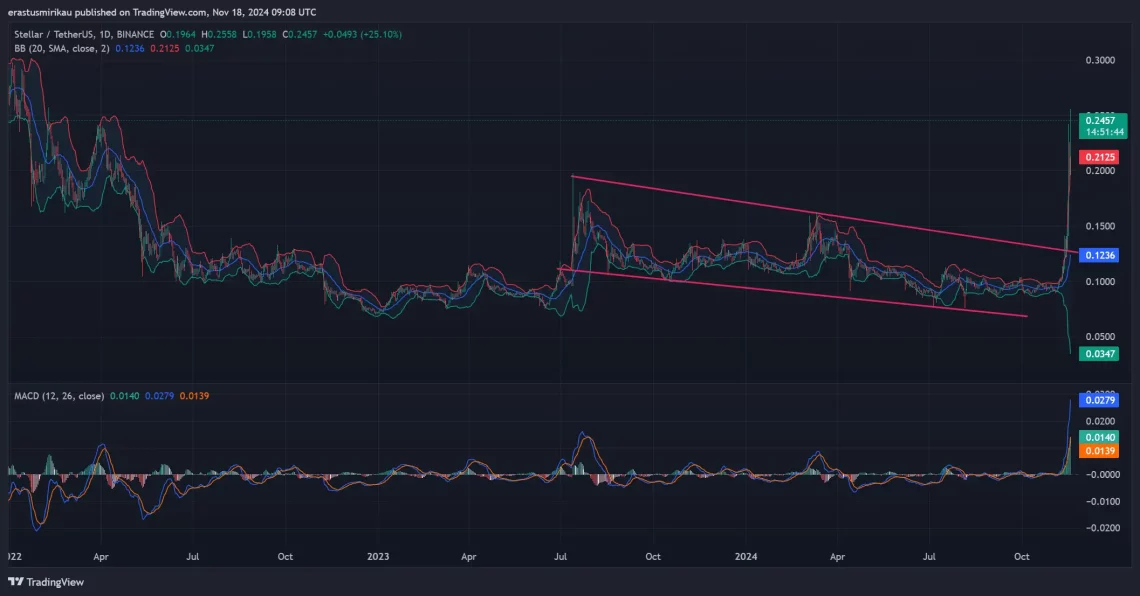Click the Stellar / TetherUS symbol name

tap(55, 33)
